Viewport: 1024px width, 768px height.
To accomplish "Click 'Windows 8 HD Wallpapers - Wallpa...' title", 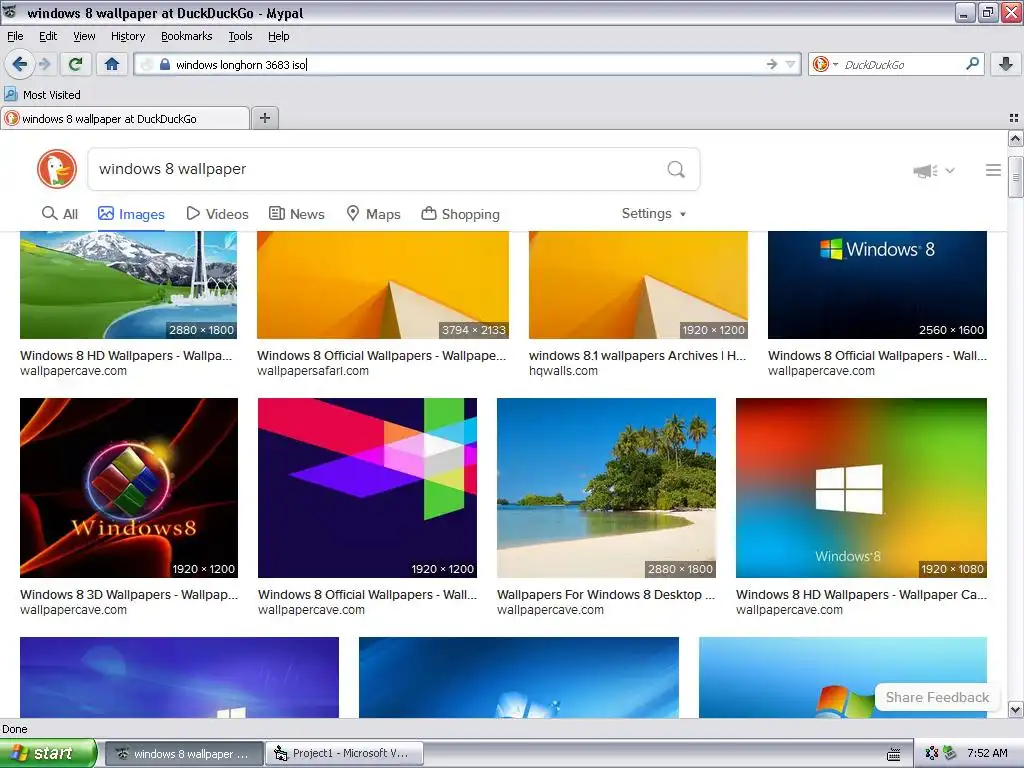I will 126,356.
